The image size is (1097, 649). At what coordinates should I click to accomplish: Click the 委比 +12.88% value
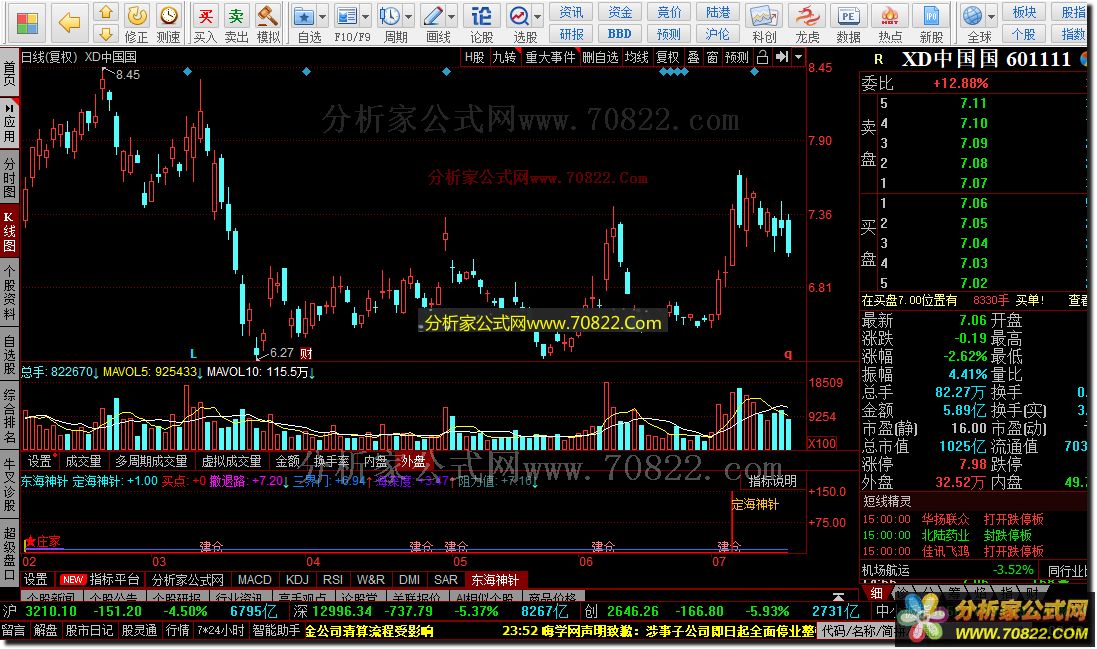pos(961,83)
